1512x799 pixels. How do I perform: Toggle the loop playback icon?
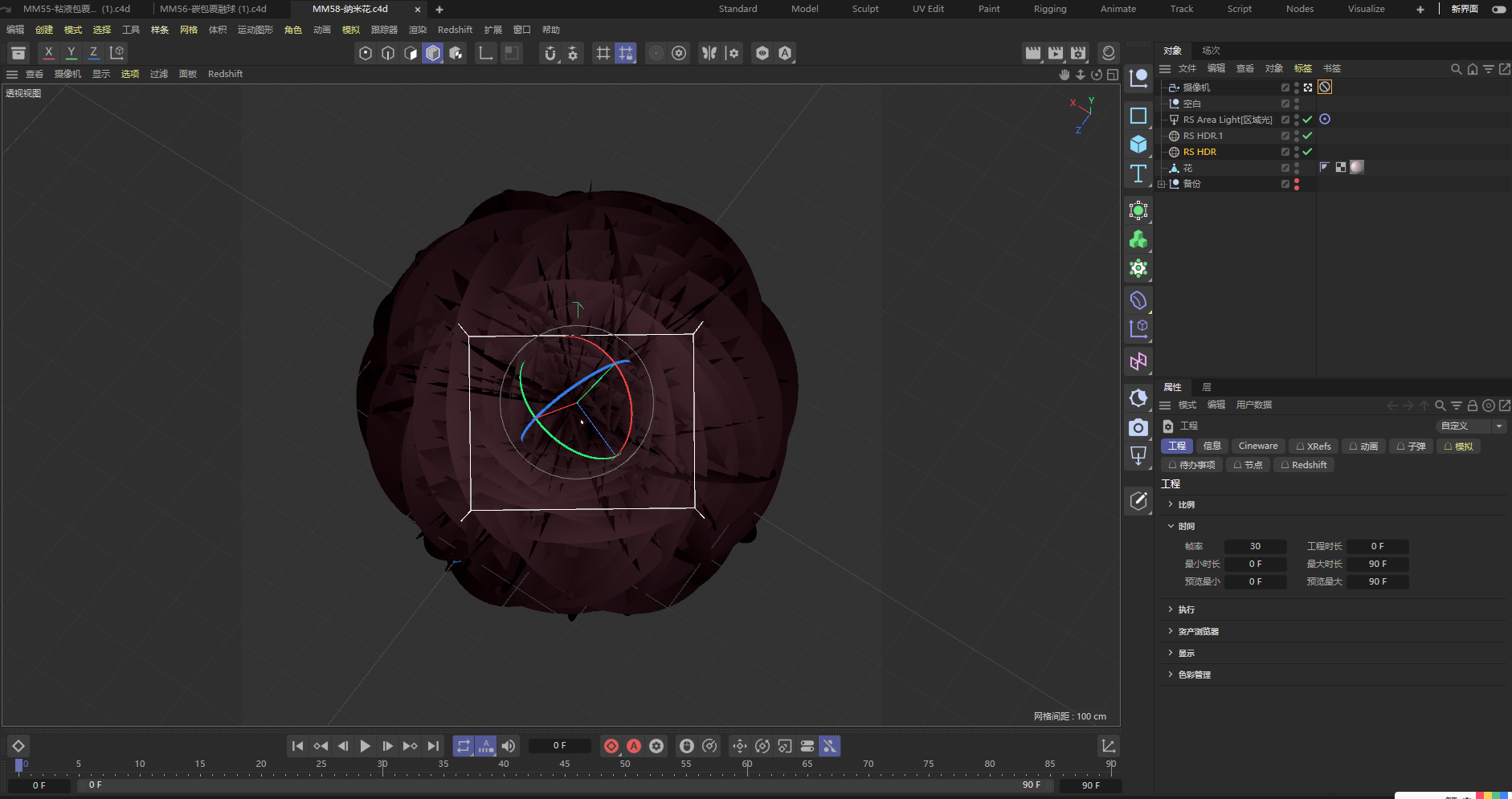click(x=464, y=746)
